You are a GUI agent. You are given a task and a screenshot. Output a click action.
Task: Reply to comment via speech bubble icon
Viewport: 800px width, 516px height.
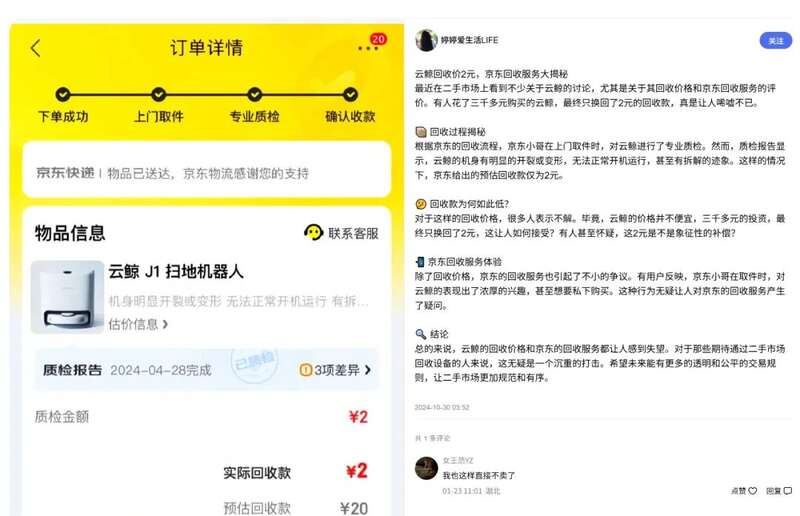[787, 490]
